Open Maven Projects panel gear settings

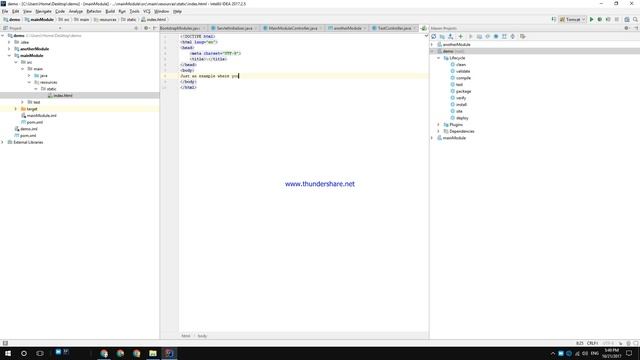pyautogui.click(x=627, y=28)
